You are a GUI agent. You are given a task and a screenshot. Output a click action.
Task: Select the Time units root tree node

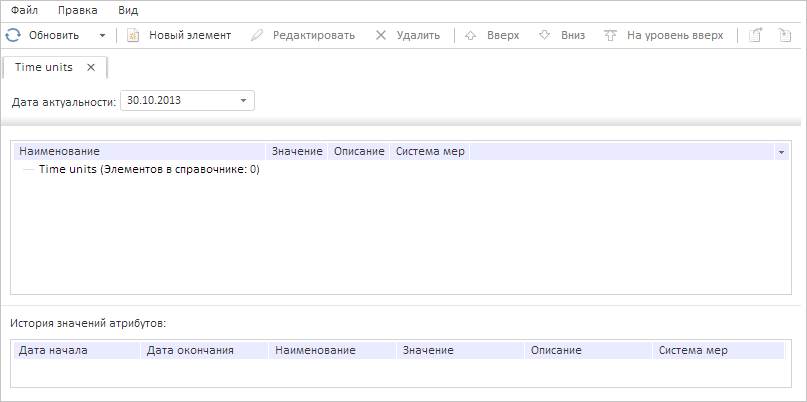click(148, 170)
